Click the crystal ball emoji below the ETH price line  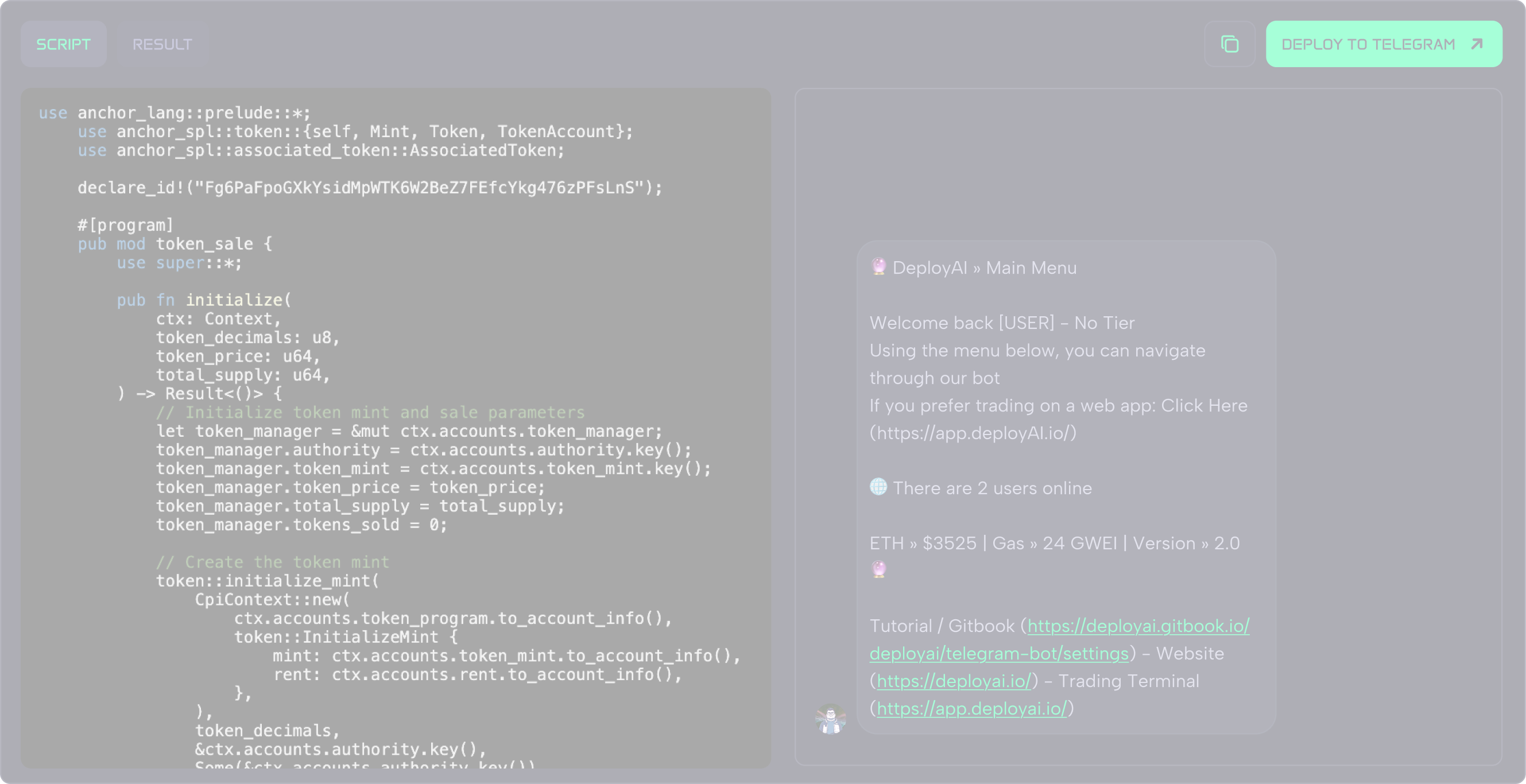pos(878,569)
